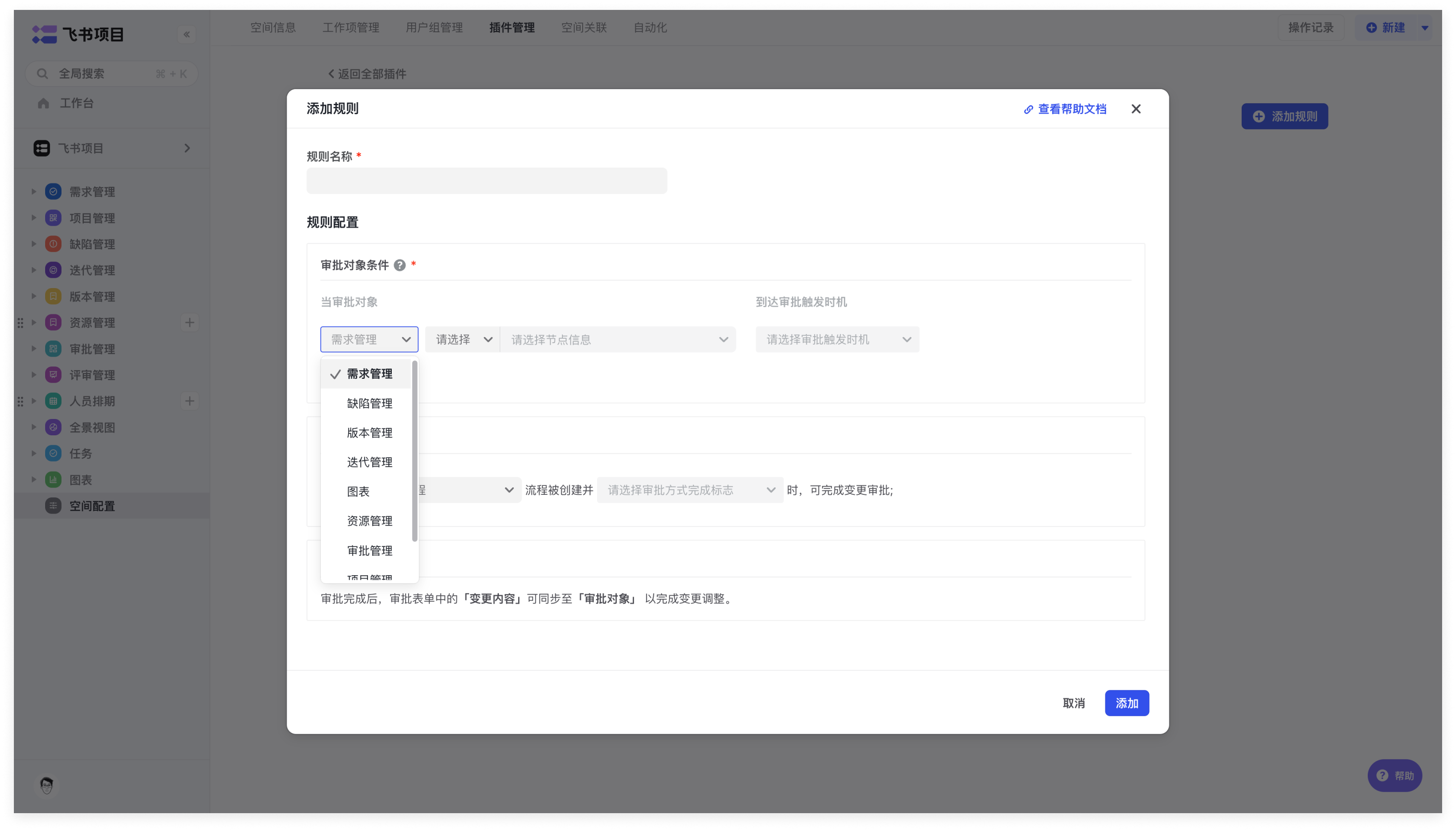Click the 飞书项目 workspace square icon
1456x831 pixels.
42,148
